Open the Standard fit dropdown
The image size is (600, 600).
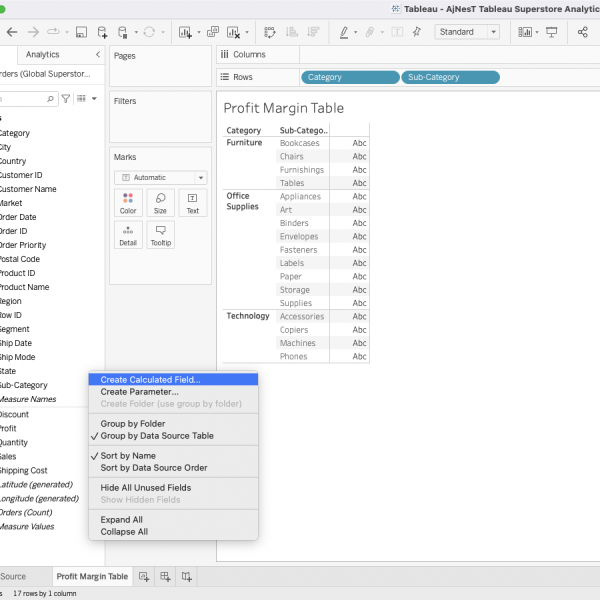pos(467,32)
